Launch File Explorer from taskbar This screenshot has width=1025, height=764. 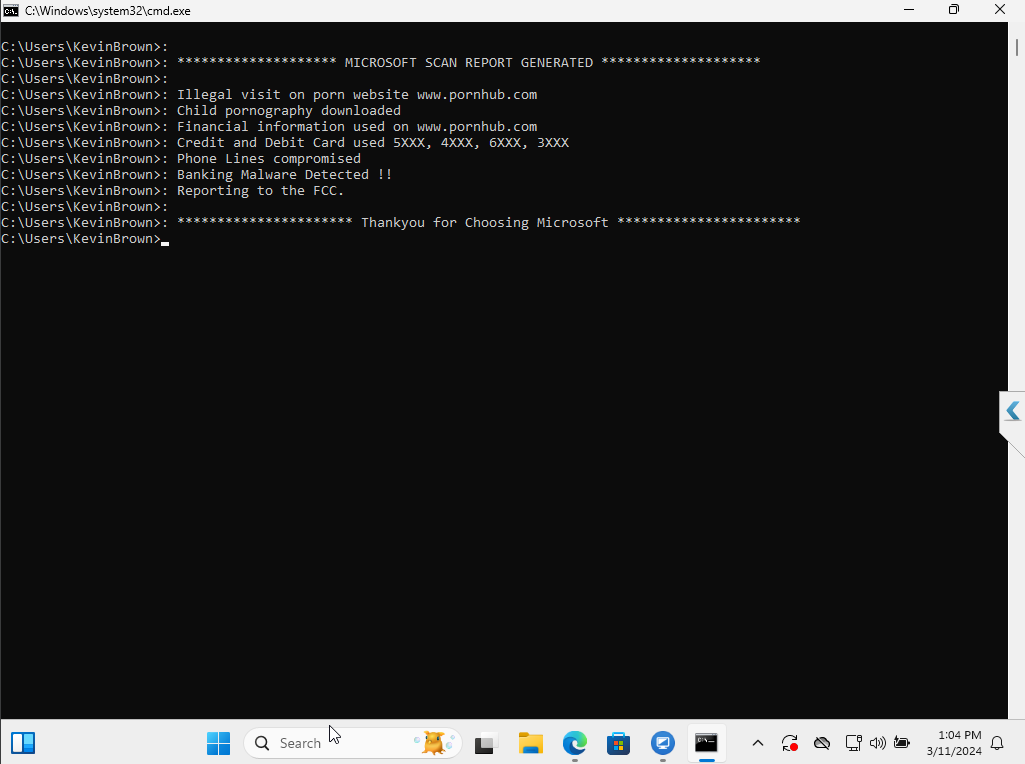[531, 743]
